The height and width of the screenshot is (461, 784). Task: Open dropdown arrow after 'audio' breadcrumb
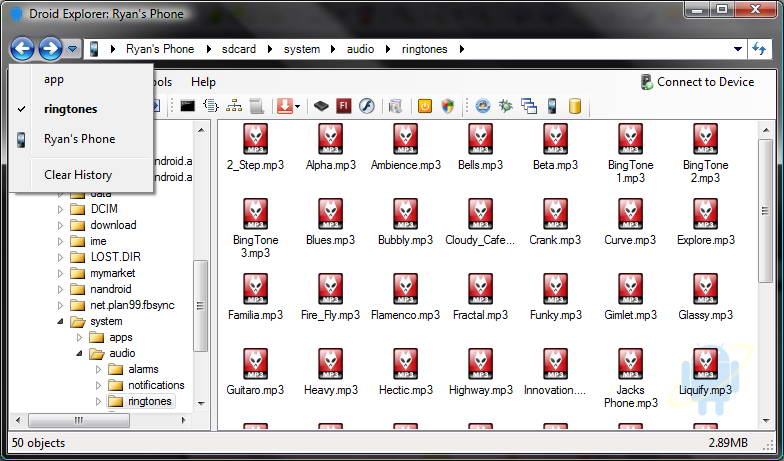[x=388, y=49]
